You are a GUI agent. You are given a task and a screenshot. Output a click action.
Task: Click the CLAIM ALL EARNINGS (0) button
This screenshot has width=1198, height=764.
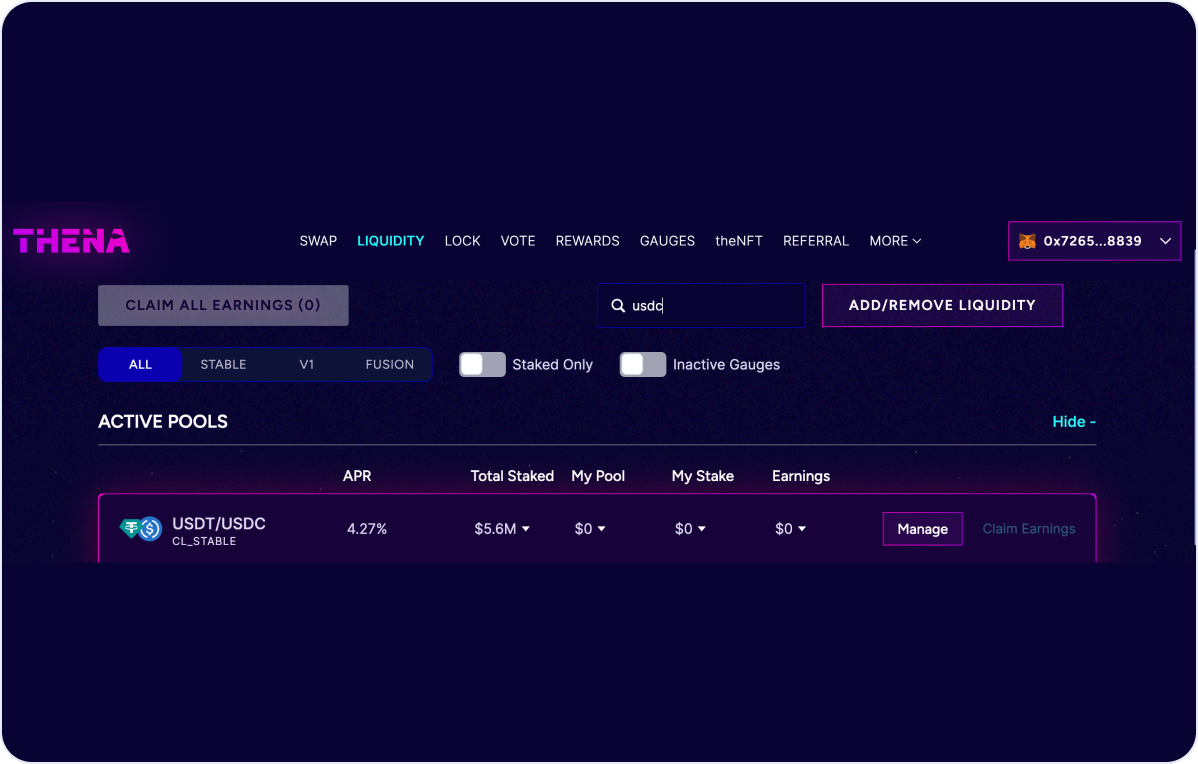223,306
